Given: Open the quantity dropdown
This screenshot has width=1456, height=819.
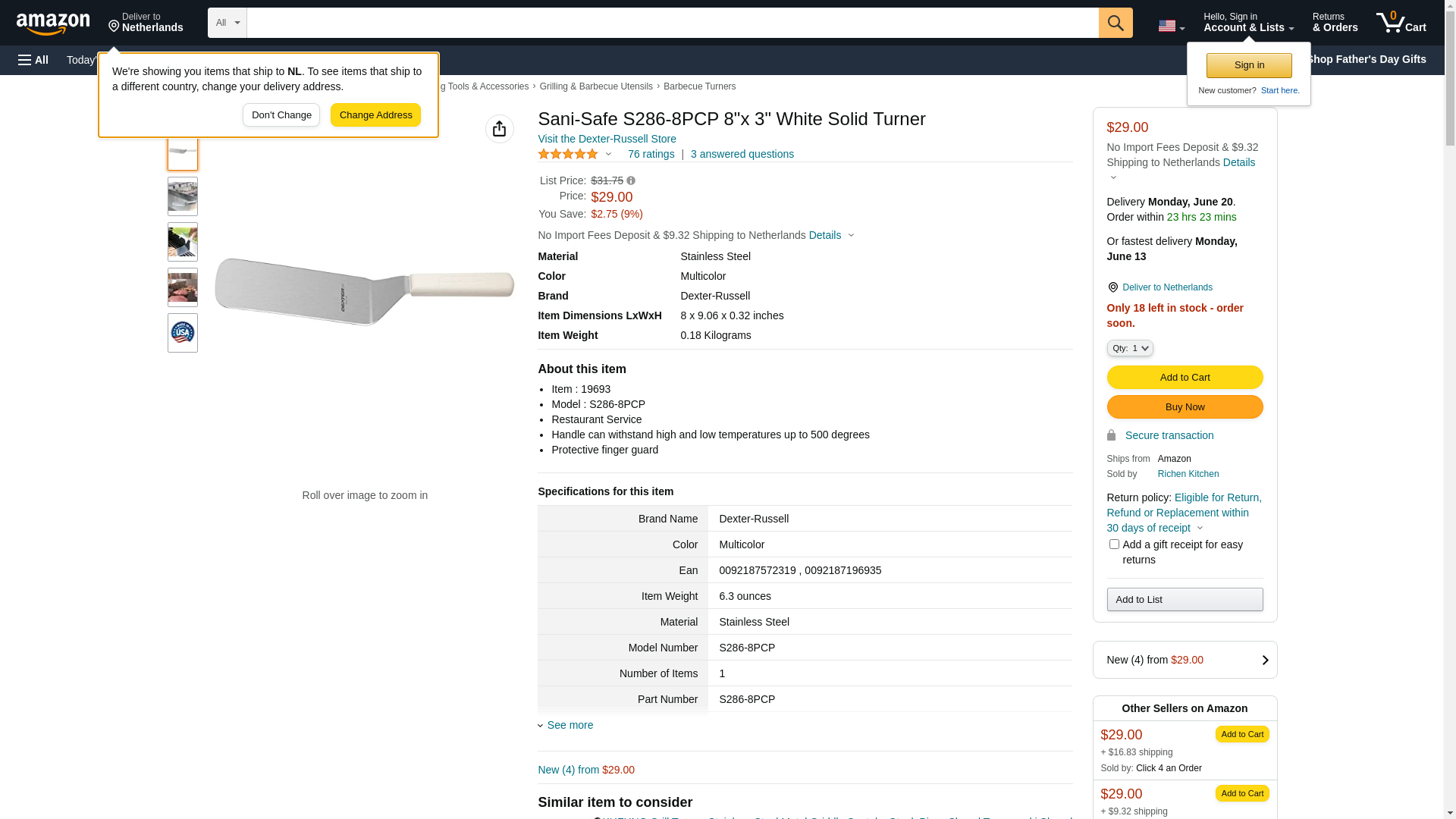Looking at the screenshot, I should pos(1129,348).
